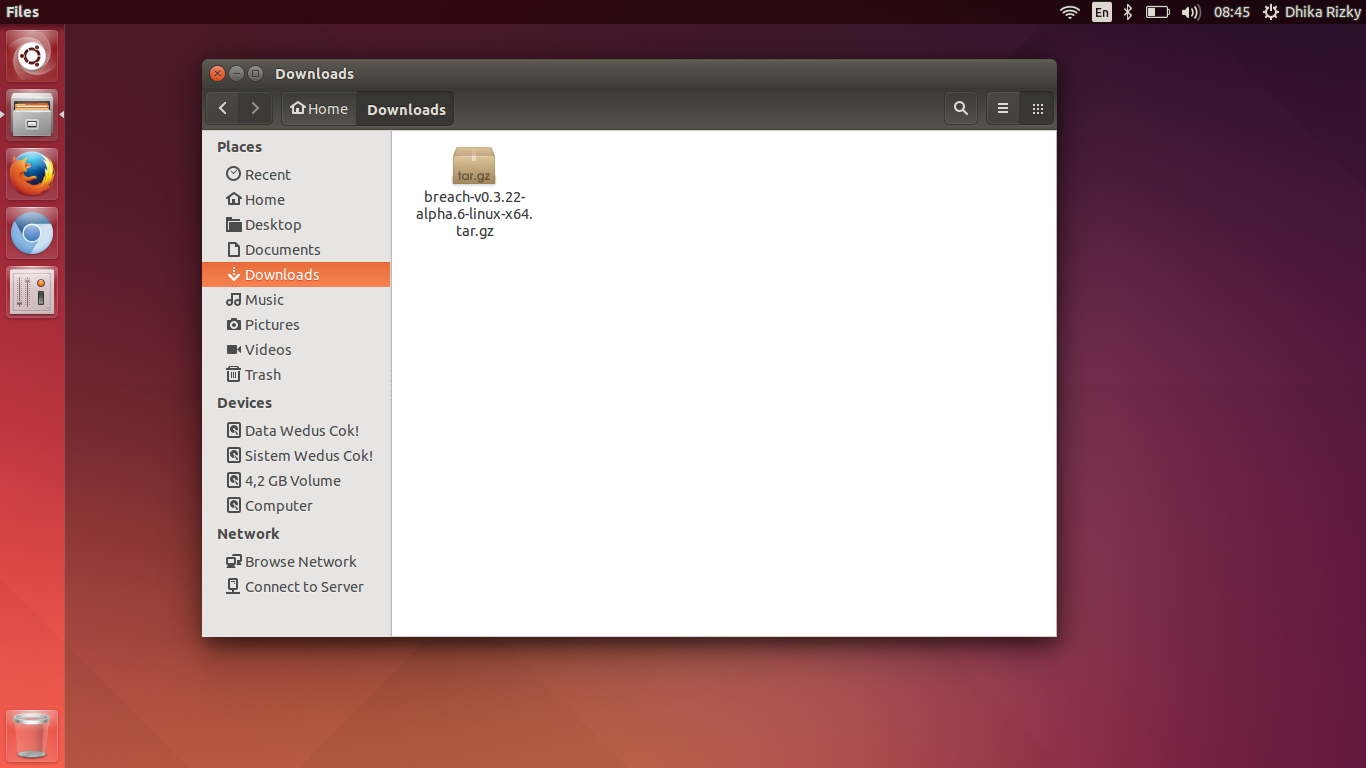Image resolution: width=1366 pixels, height=768 pixels.
Task: Open Home in the Places sidebar
Action: click(296, 199)
